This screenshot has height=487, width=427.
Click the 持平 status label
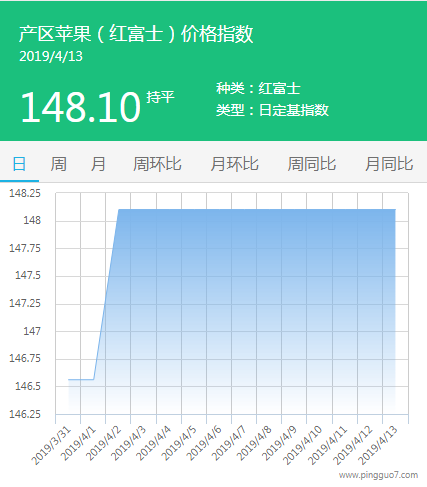160,97
